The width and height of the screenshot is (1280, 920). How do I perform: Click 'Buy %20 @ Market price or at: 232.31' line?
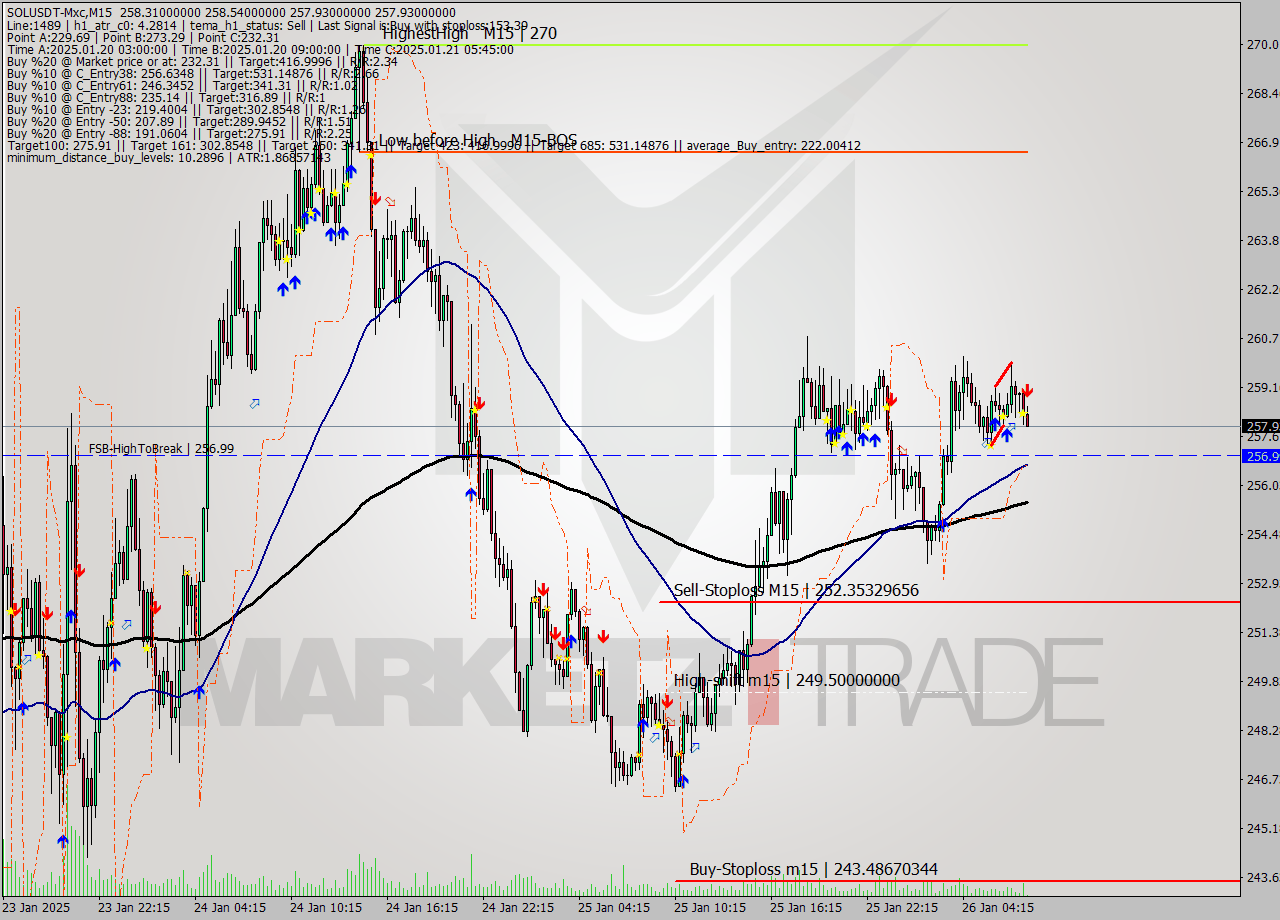pos(202,61)
